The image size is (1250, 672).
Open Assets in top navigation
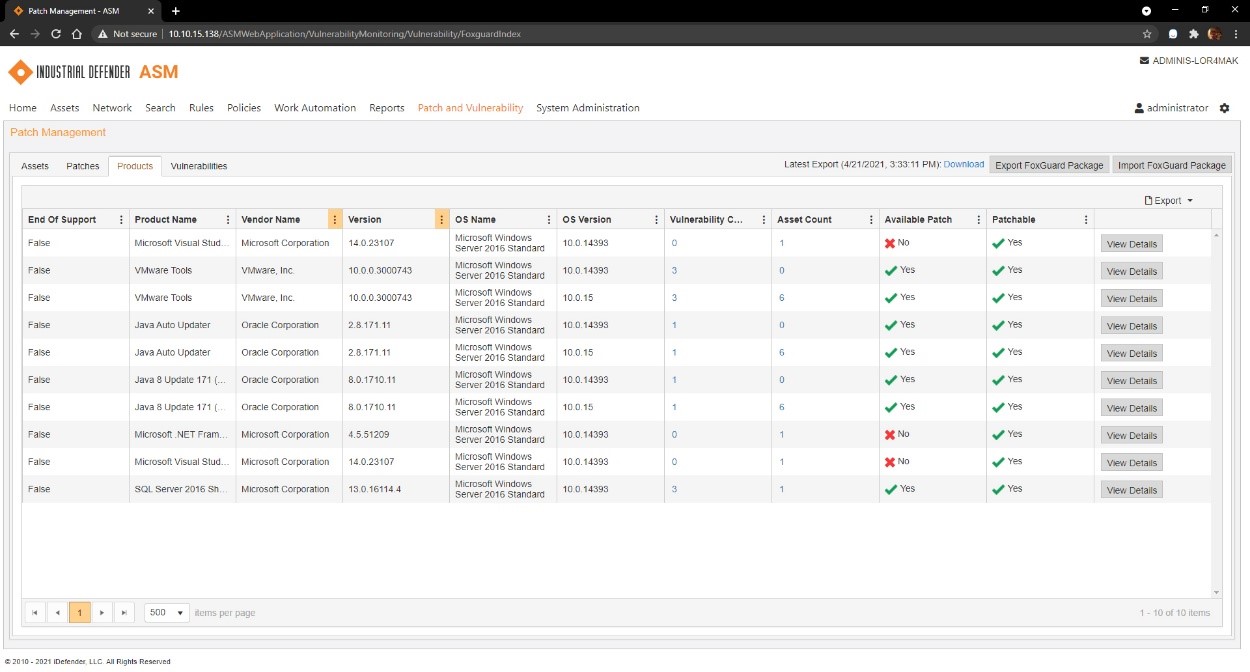tap(65, 108)
